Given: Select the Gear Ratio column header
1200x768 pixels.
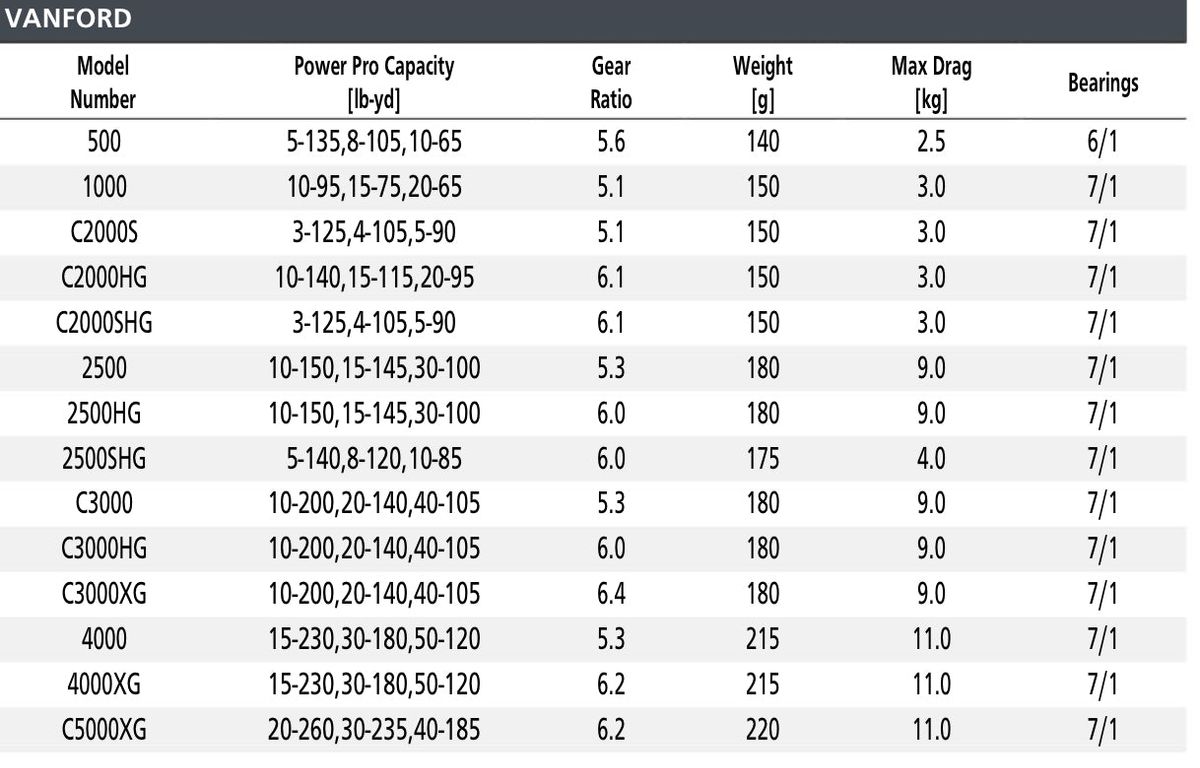Looking at the screenshot, I should pyautogui.click(x=611, y=82).
